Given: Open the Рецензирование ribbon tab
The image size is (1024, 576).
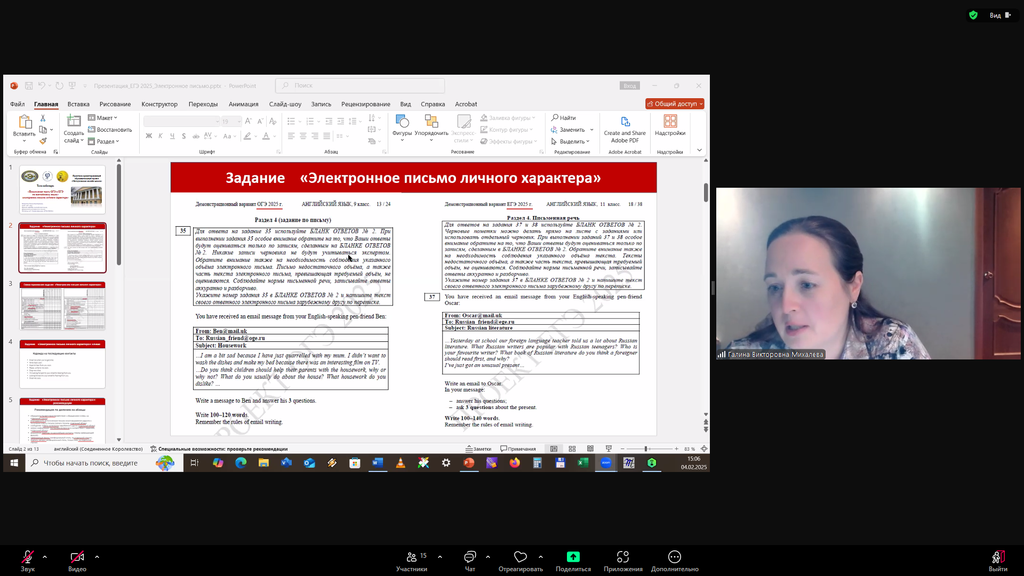Looking at the screenshot, I should coord(366,104).
